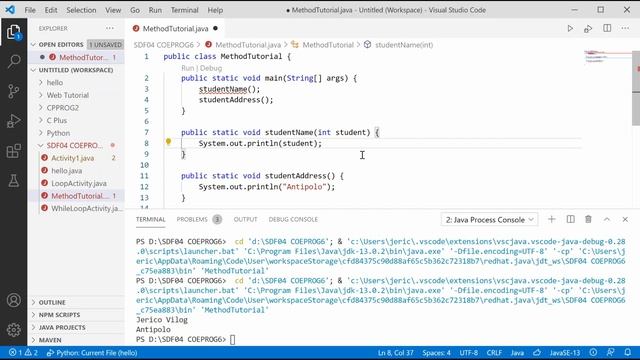Collapse the Open Editors section
The height and width of the screenshot is (360, 640).
(x=77, y=44)
